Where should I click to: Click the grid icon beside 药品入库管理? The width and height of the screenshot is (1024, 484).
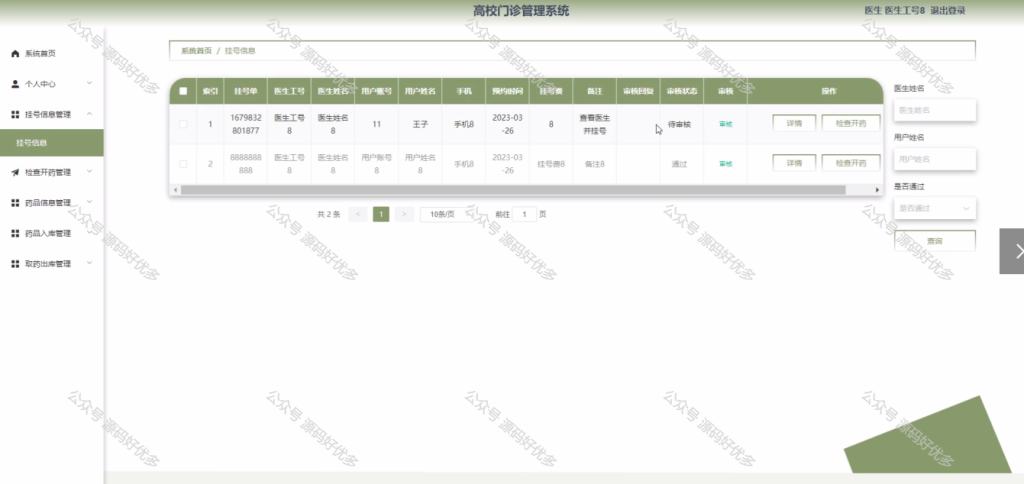click(x=15, y=233)
